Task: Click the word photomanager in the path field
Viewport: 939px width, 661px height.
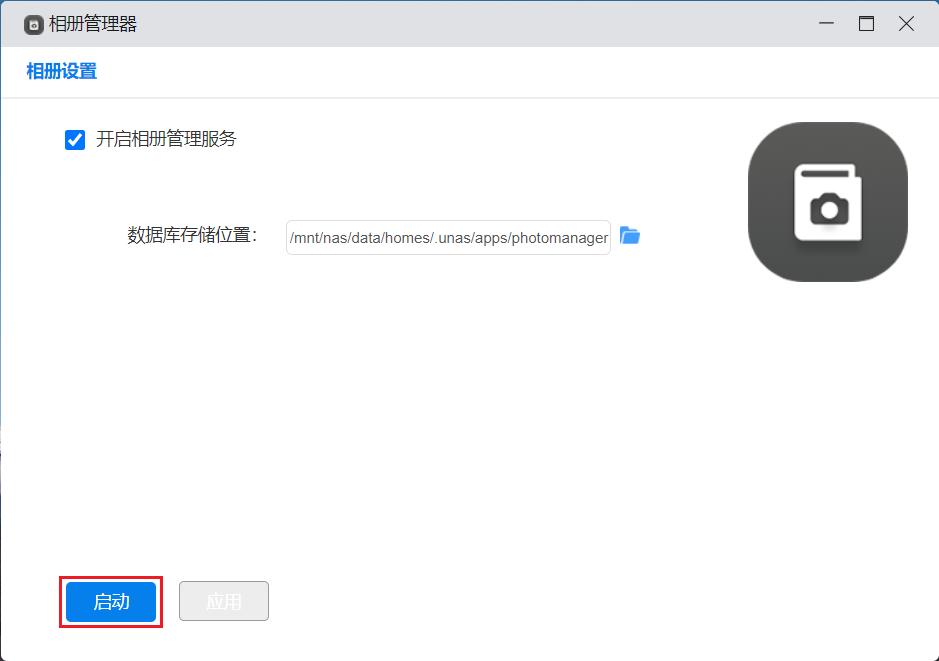Action: click(559, 238)
